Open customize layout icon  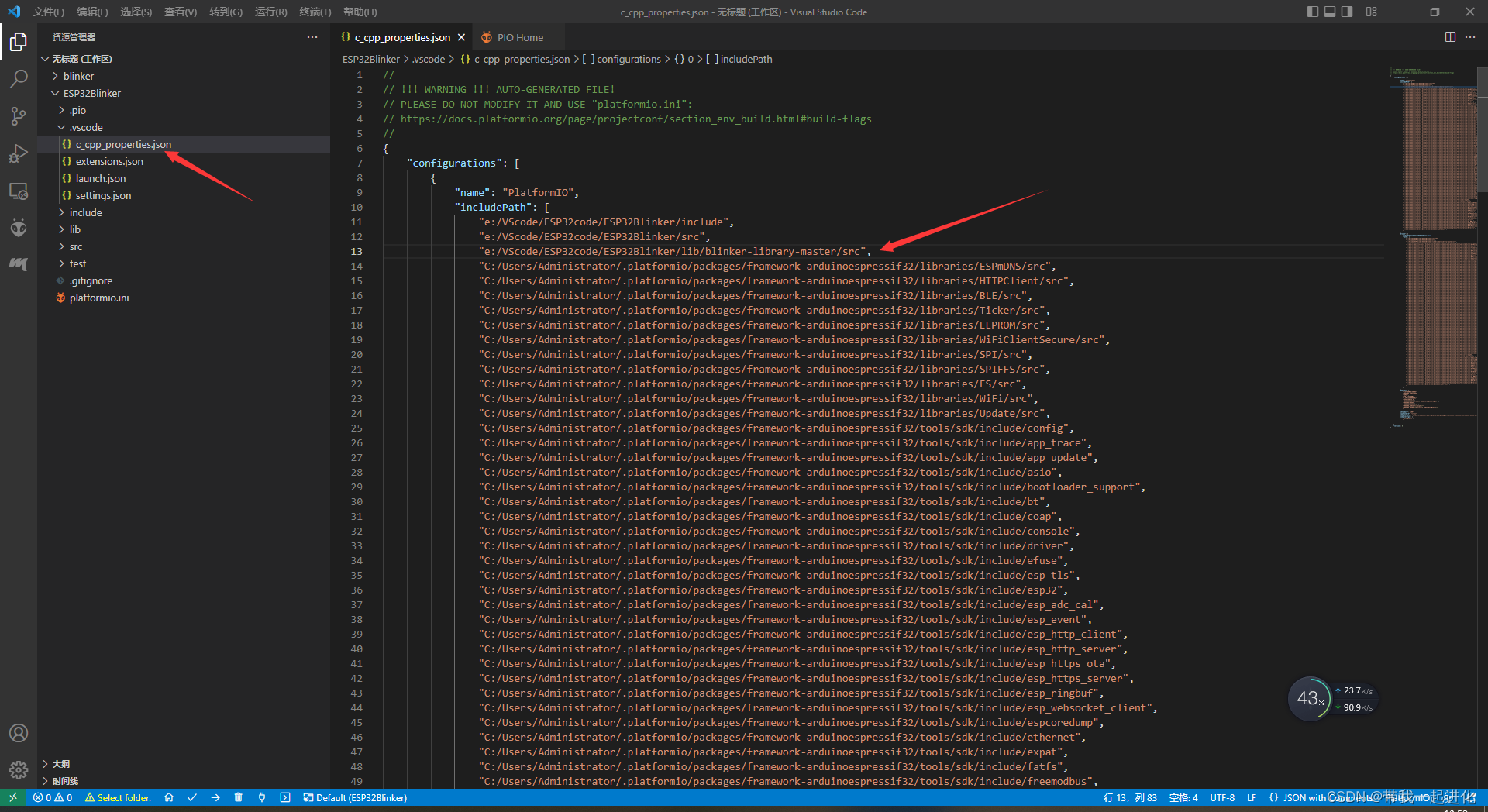point(1372,12)
